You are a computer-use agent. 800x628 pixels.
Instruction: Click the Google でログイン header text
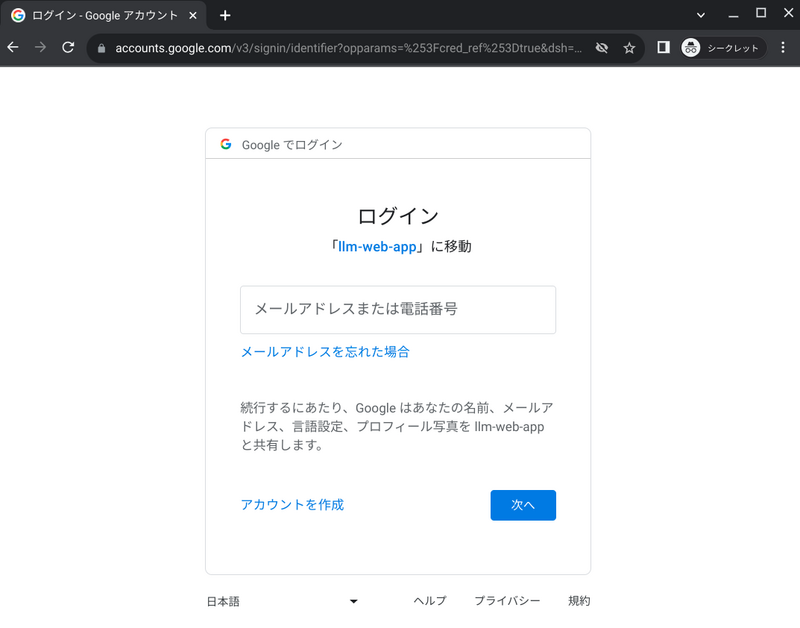(x=292, y=145)
